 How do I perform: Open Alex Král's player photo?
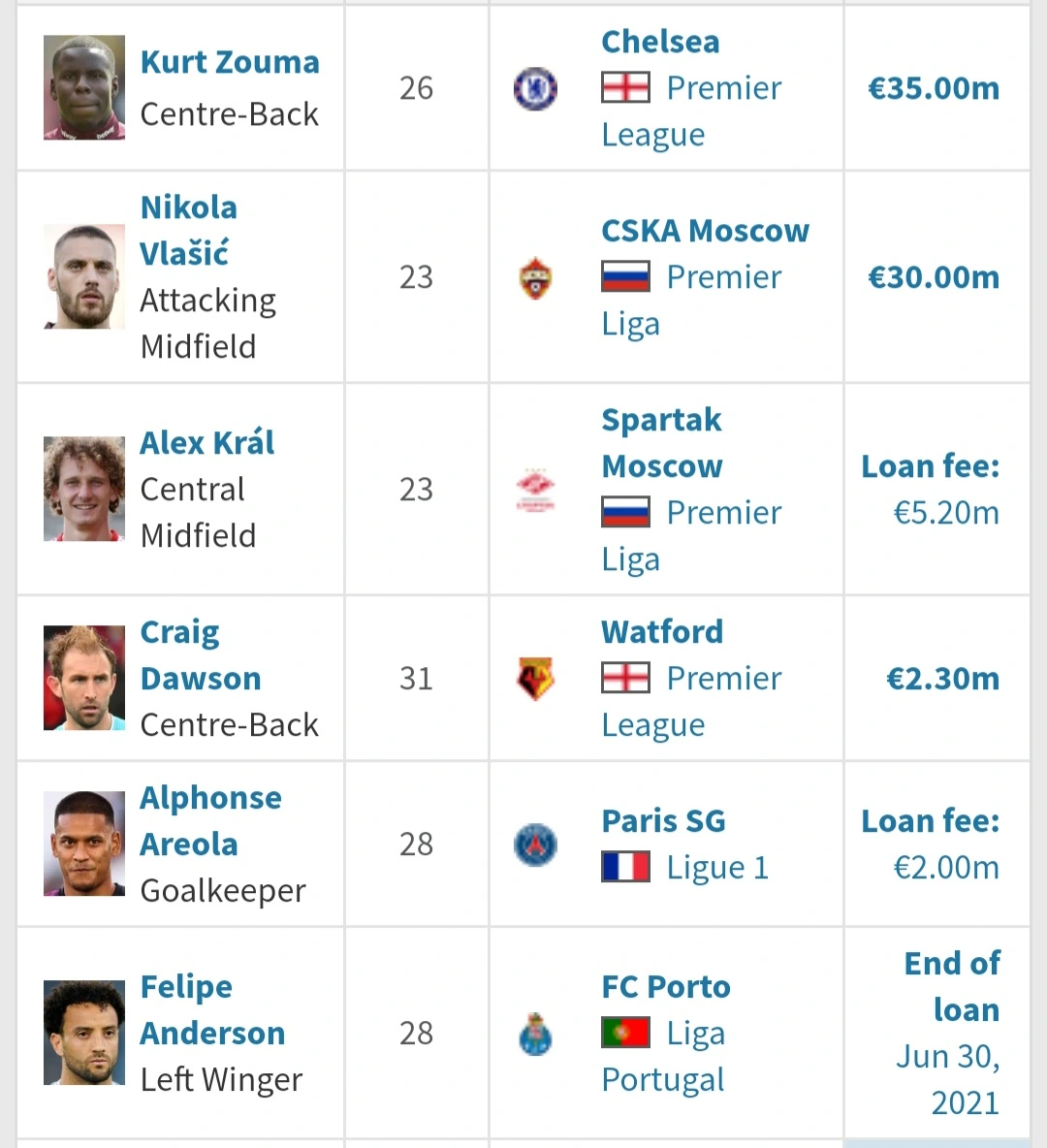84,489
